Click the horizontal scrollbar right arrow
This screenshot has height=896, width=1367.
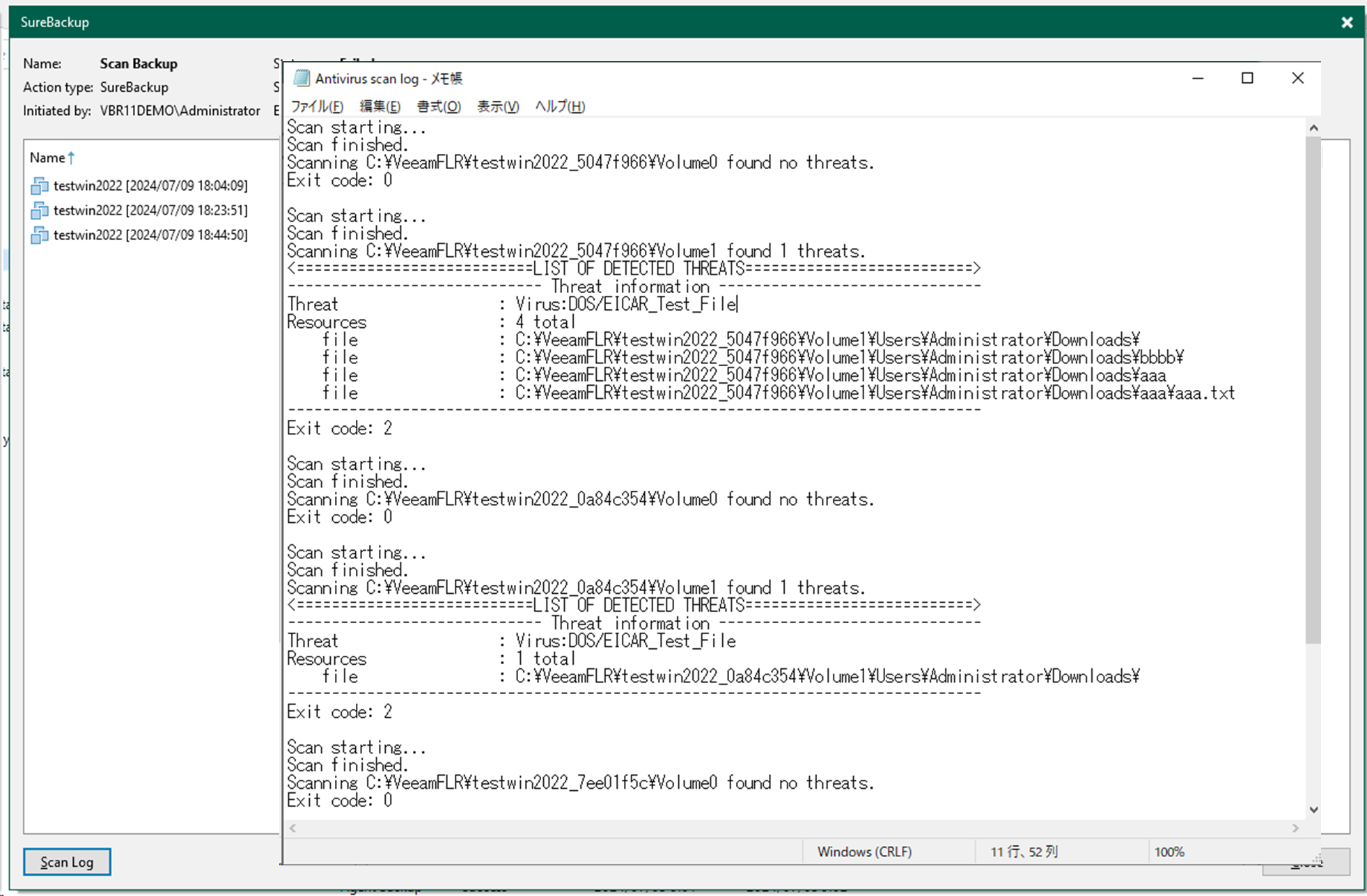[1295, 828]
